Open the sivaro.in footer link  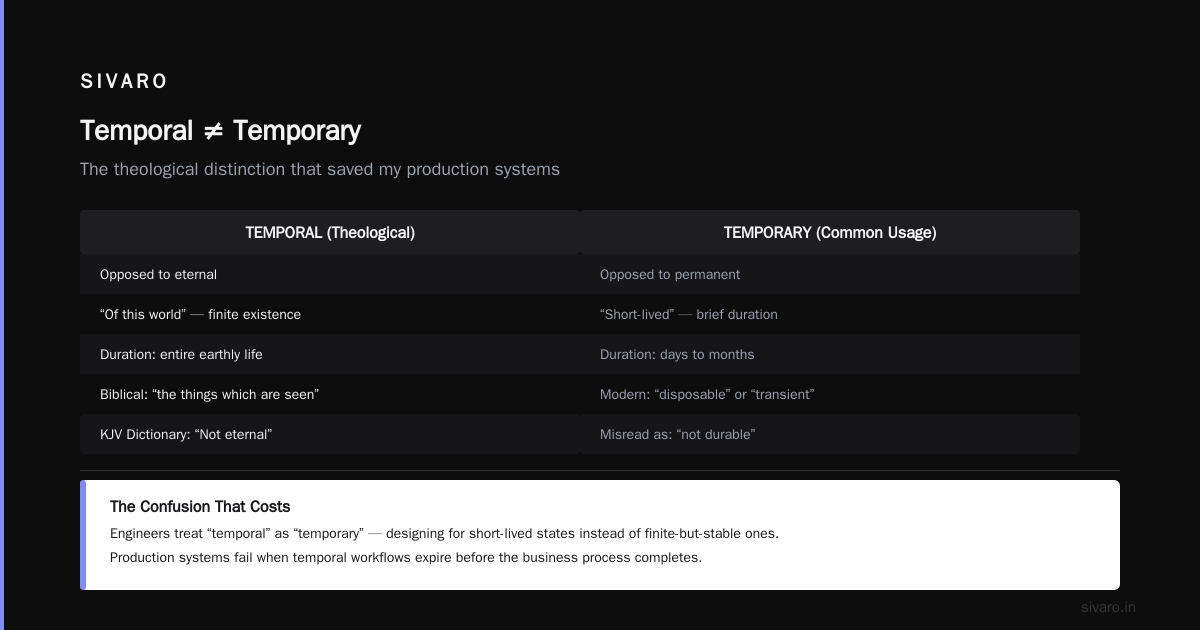pyautogui.click(x=1108, y=607)
